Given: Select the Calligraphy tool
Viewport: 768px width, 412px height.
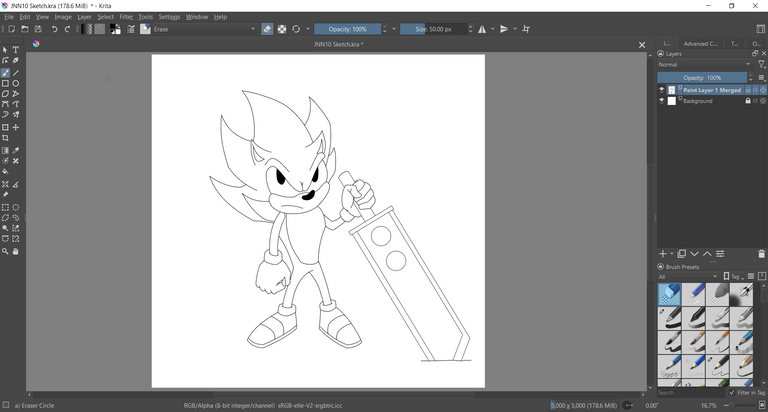Looking at the screenshot, I should click(x=16, y=61).
